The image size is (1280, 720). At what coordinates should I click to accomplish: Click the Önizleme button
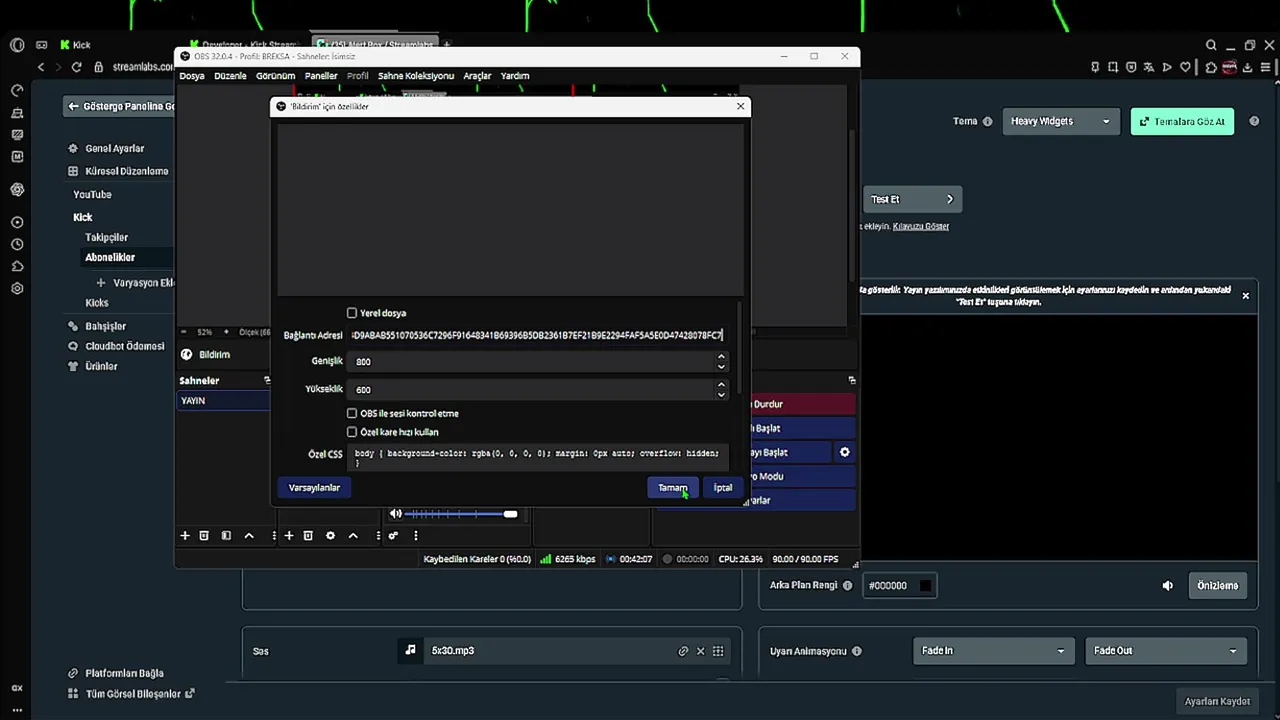(x=1217, y=586)
